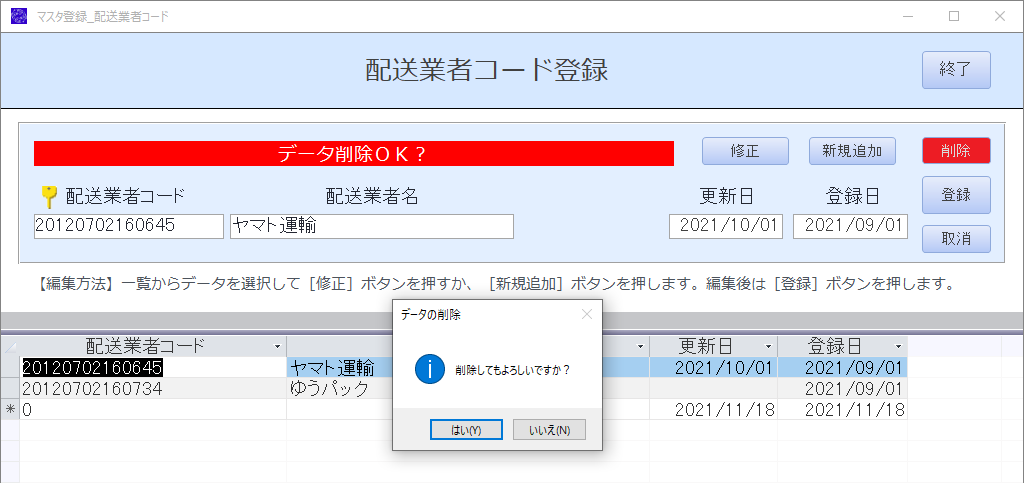Image resolution: width=1024 pixels, height=483 pixels.
Task: Click the select-all corner of datasheet
Action: (10, 346)
